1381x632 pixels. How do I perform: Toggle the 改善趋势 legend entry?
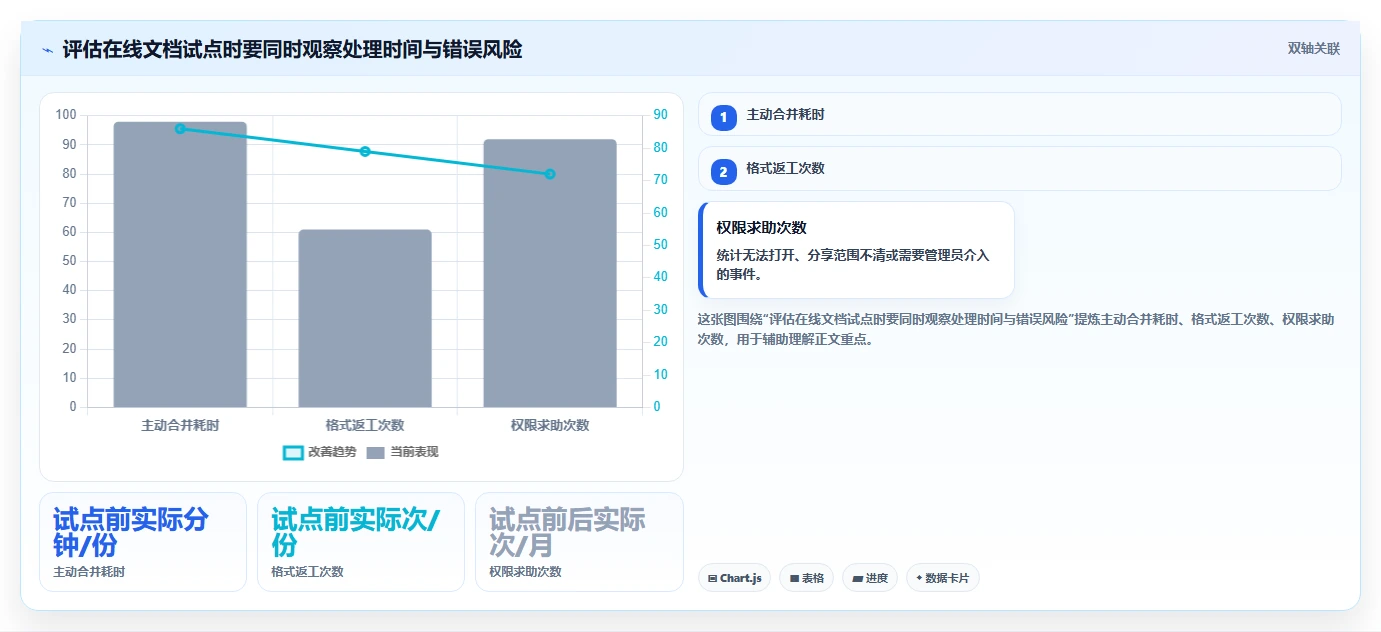tap(320, 452)
